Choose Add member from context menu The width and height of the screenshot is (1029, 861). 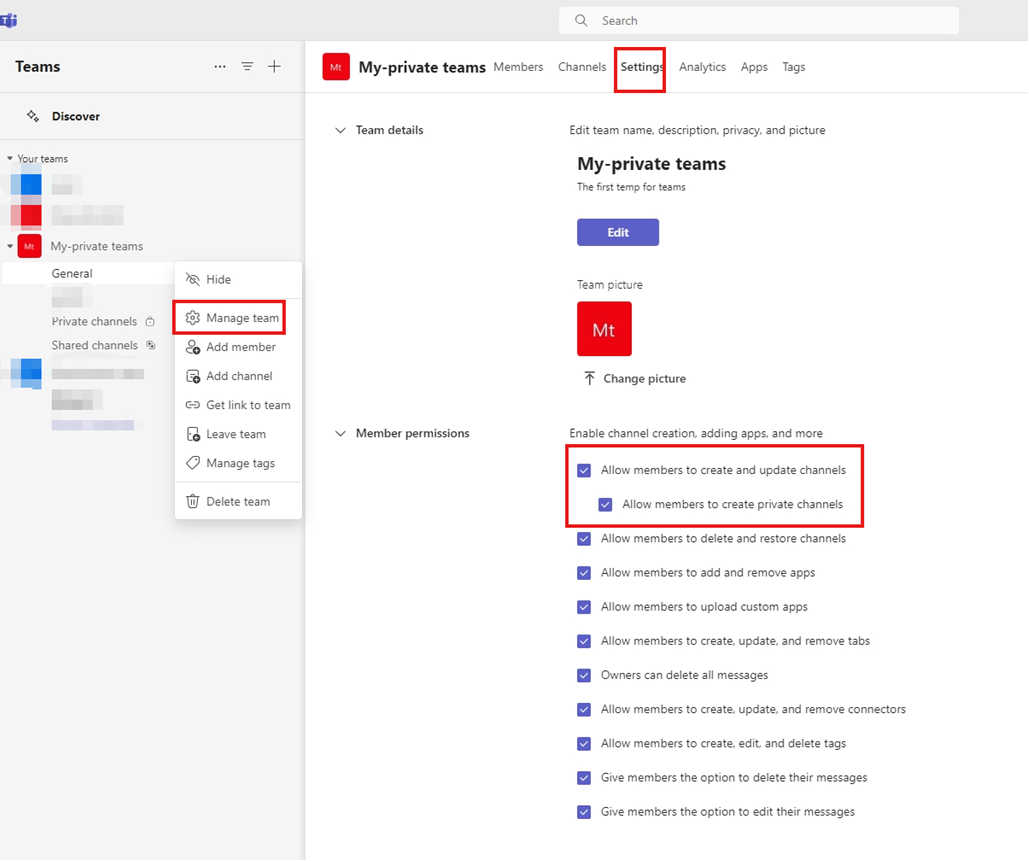(238, 347)
